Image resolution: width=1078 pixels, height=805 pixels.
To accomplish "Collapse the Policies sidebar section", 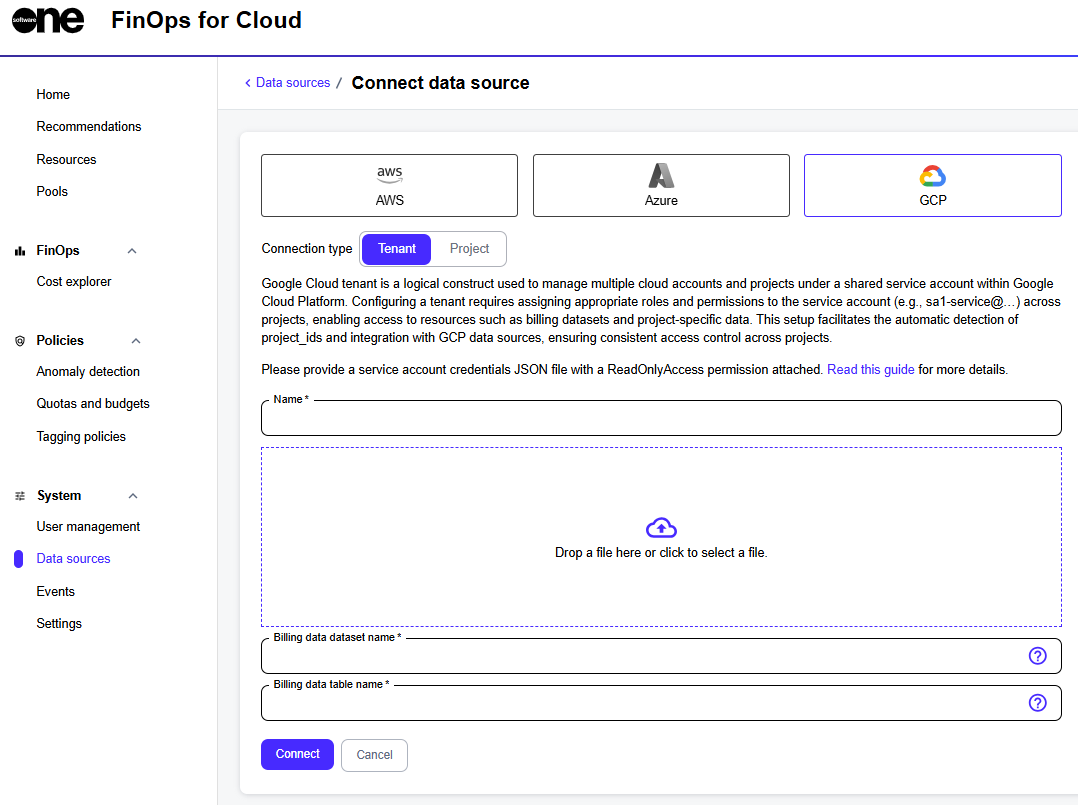I will point(136,341).
